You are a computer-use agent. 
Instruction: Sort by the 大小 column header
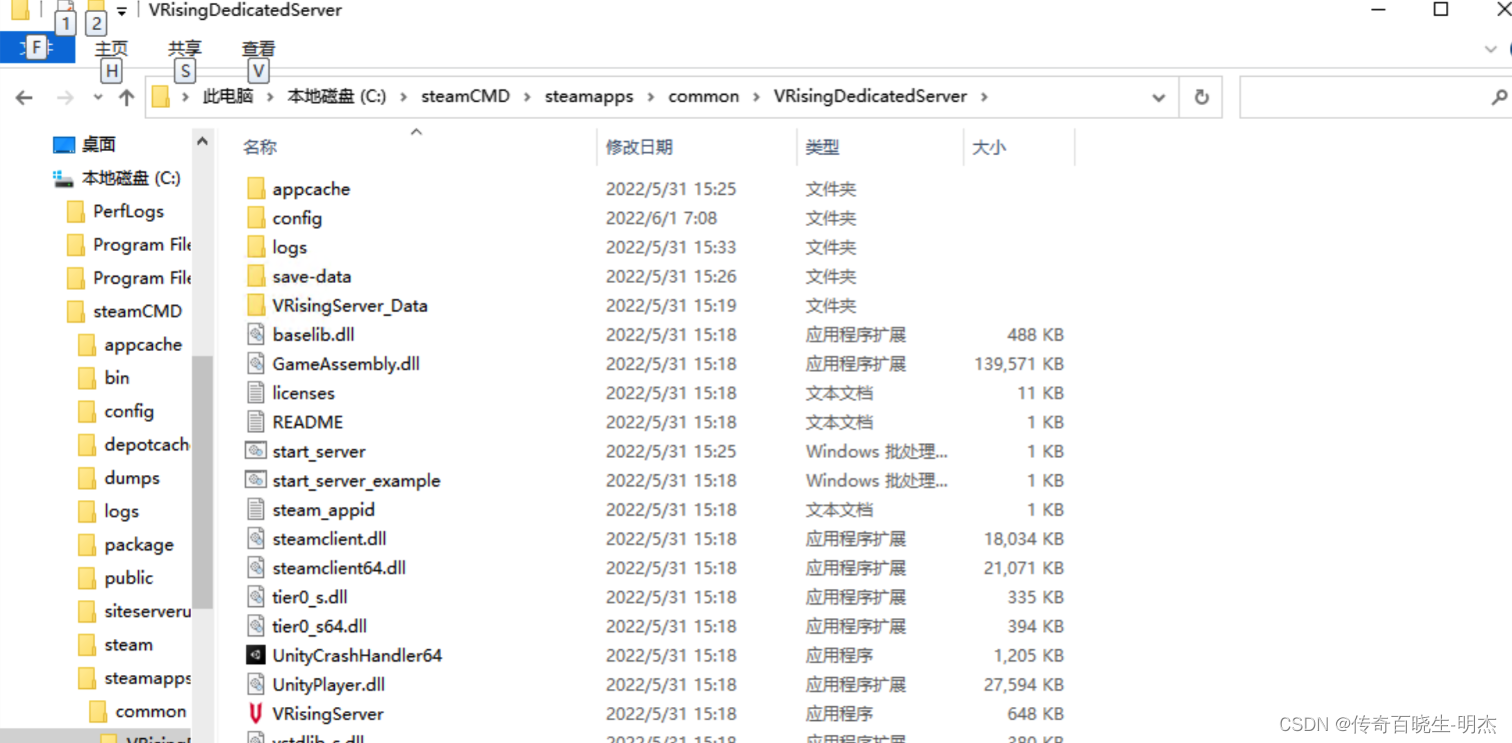coord(989,147)
